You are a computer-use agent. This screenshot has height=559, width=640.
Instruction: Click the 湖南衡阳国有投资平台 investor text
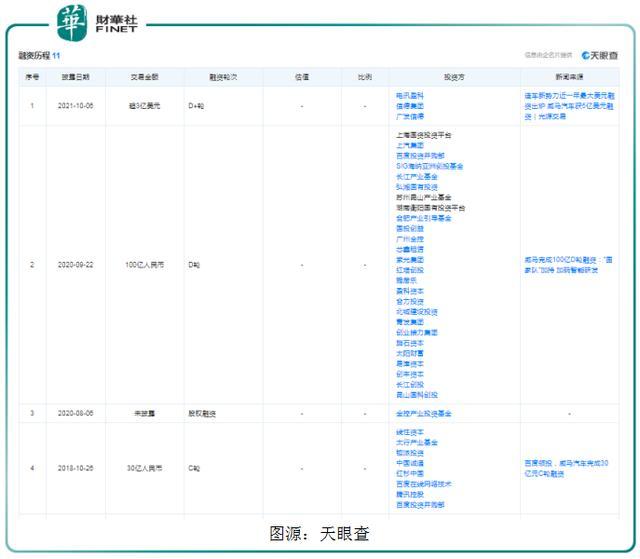pyautogui.click(x=431, y=208)
